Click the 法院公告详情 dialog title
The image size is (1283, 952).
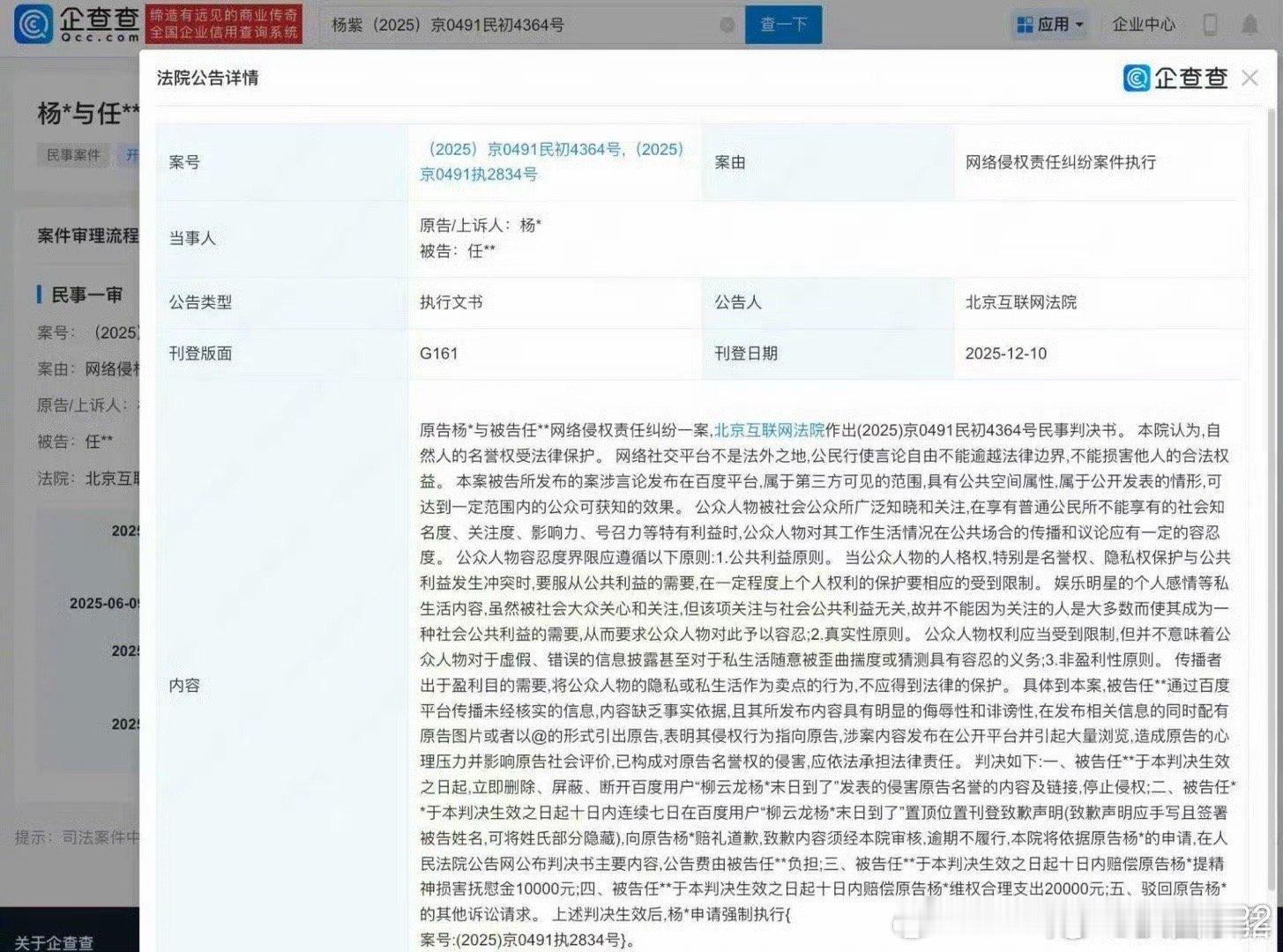208,78
